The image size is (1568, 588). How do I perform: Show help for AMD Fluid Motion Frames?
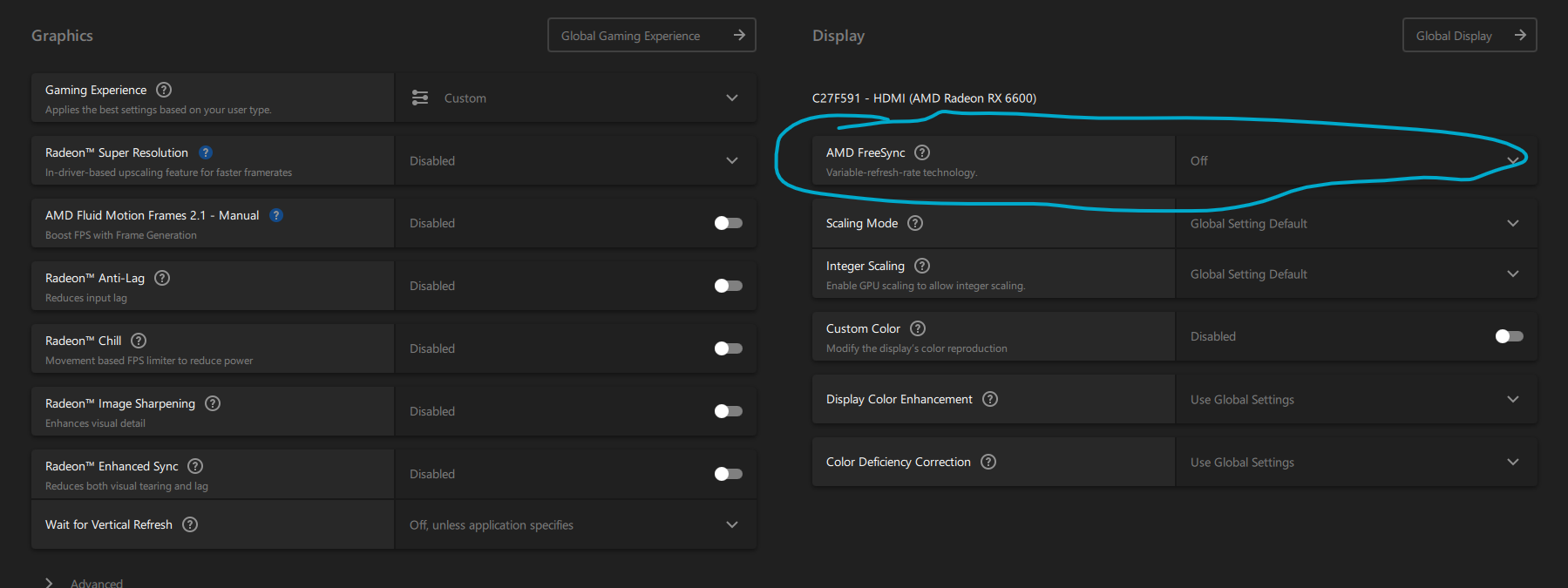tap(276, 215)
